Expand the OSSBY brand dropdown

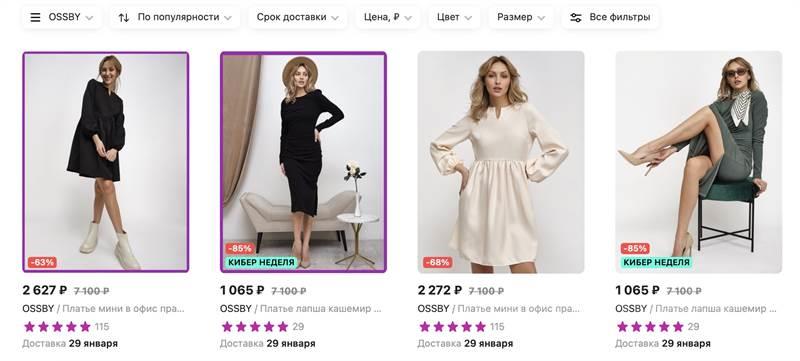pos(62,17)
